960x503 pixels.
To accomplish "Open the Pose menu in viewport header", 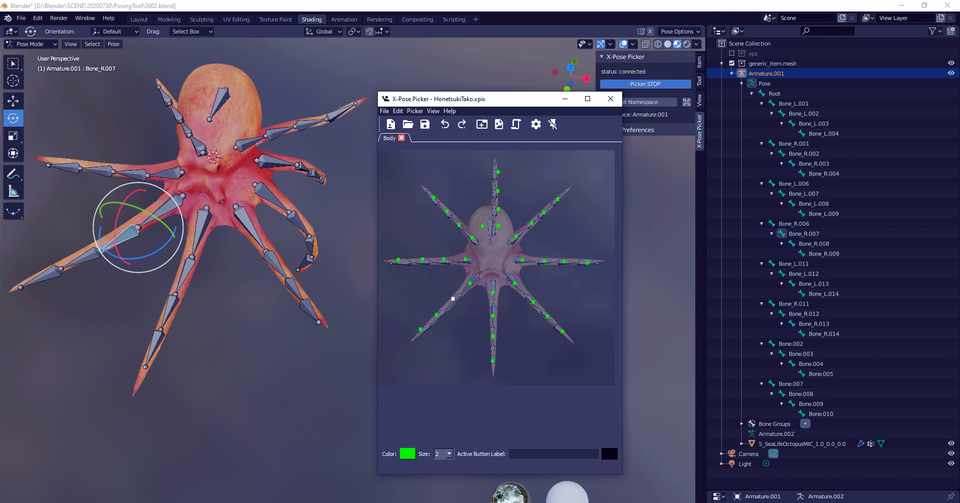I will [114, 44].
